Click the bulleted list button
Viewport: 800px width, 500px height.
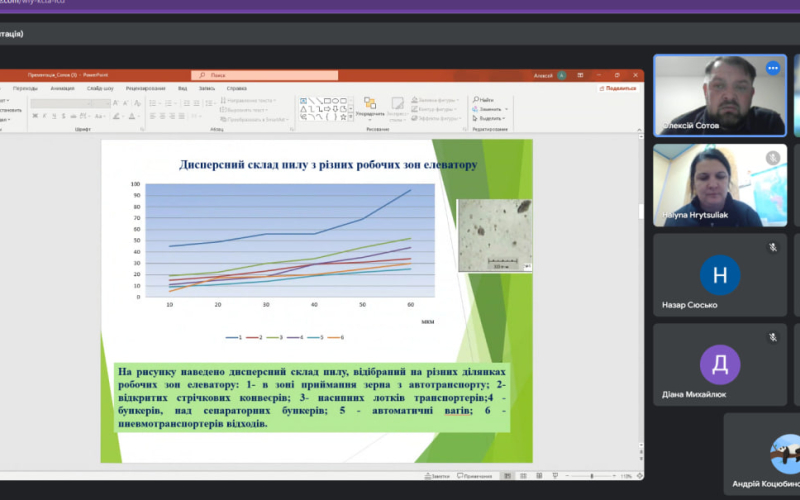tap(154, 103)
